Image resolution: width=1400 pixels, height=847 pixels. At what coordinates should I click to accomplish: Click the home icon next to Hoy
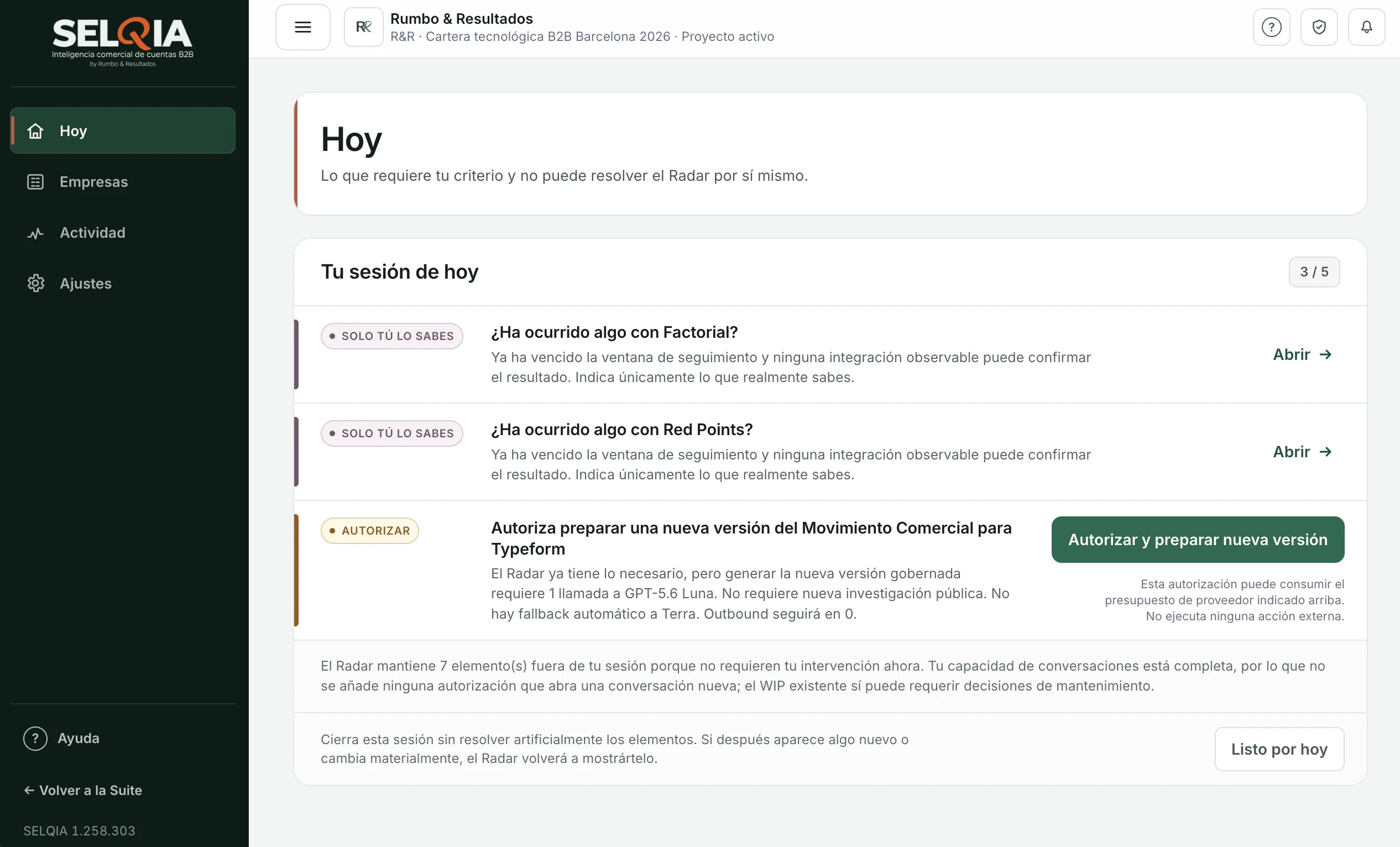point(35,130)
